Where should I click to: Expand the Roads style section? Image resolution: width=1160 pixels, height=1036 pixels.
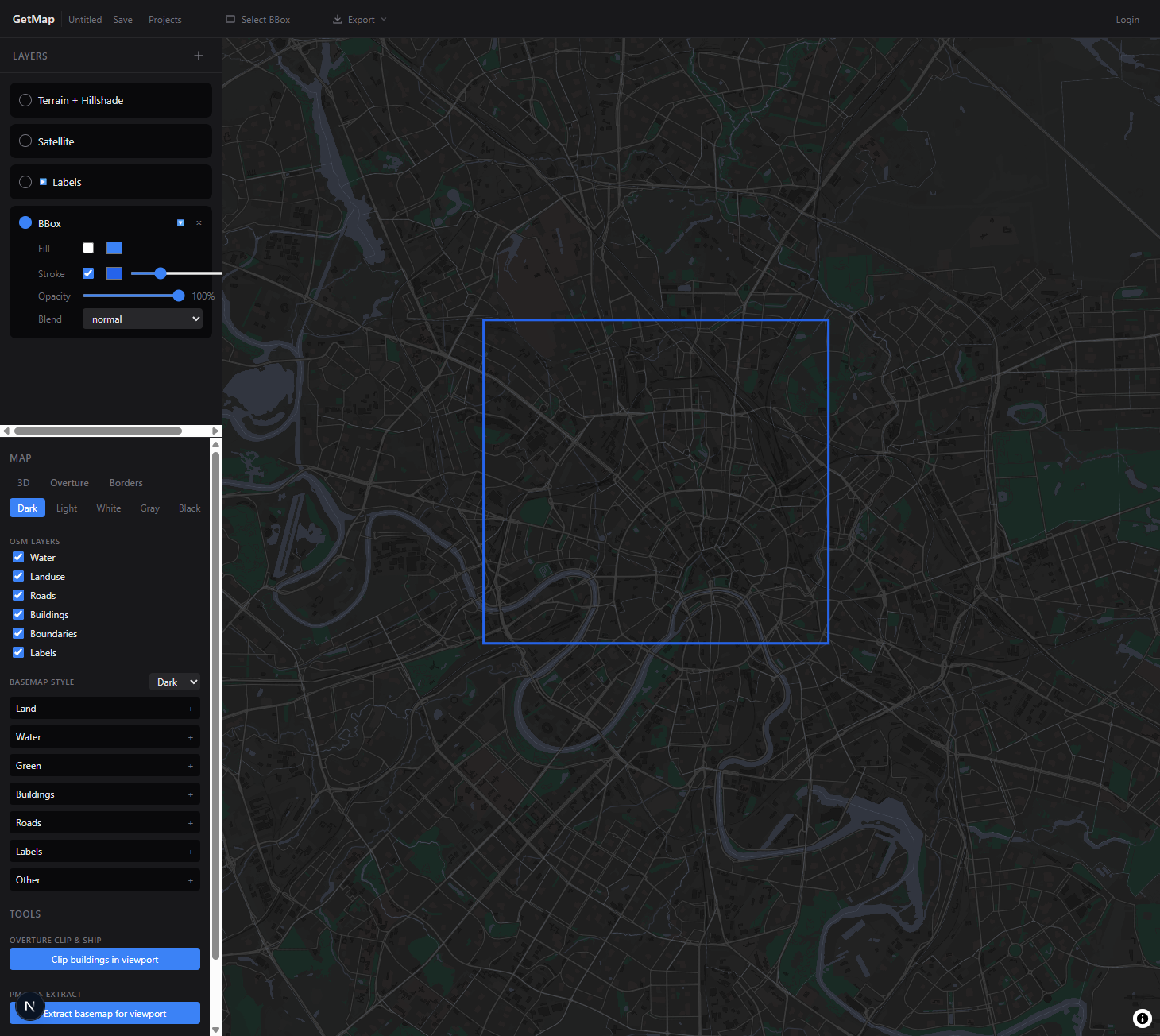[x=105, y=822]
